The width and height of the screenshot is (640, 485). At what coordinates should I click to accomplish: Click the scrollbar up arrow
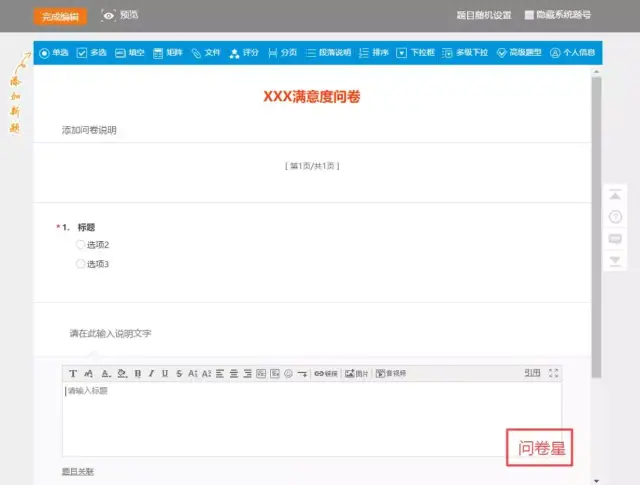tap(596, 71)
